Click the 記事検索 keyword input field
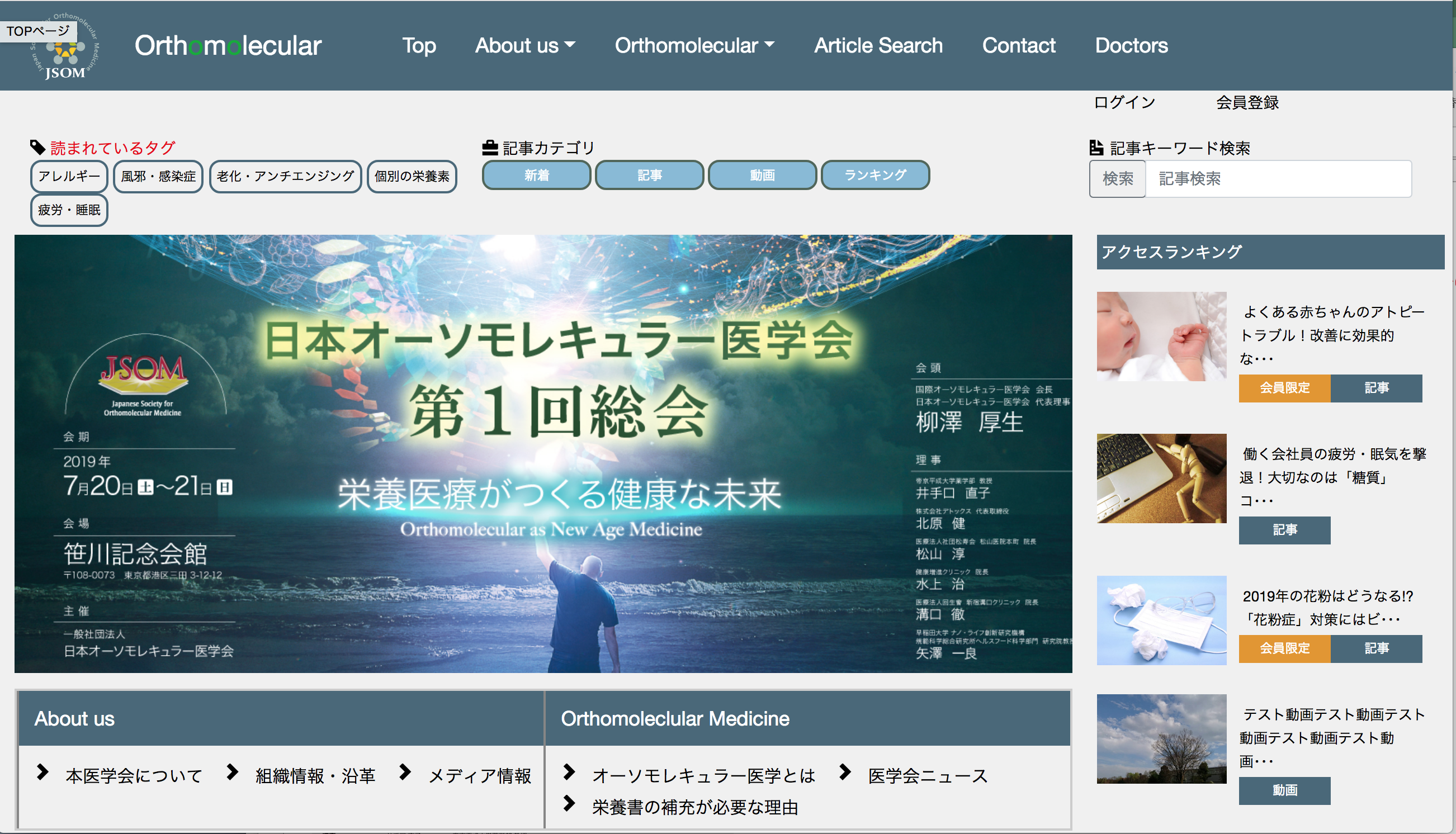The height and width of the screenshot is (834, 1456). click(1278, 179)
